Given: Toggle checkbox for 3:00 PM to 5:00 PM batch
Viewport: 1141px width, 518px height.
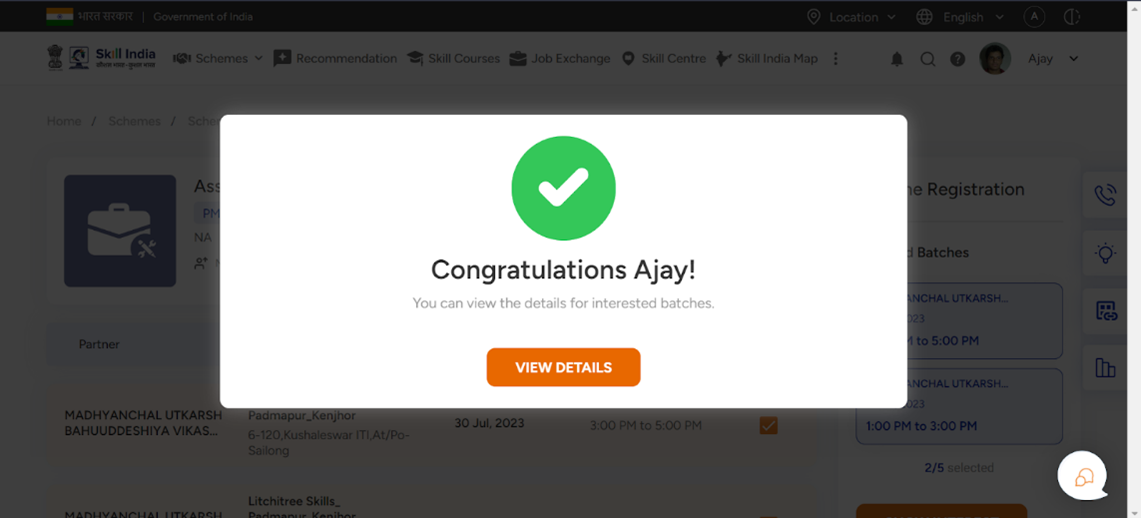Looking at the screenshot, I should pos(768,425).
